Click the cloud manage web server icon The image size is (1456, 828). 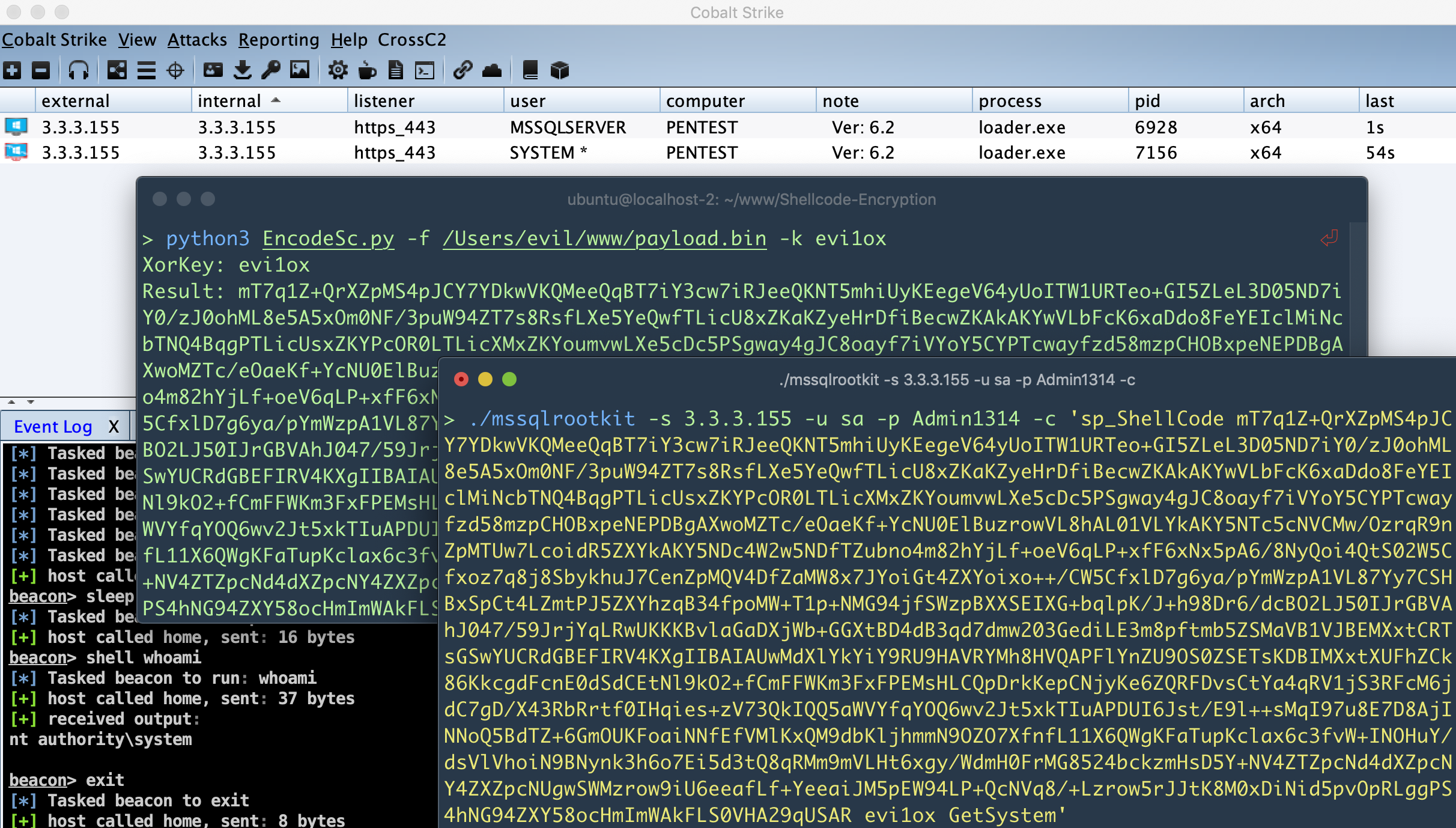pos(492,70)
